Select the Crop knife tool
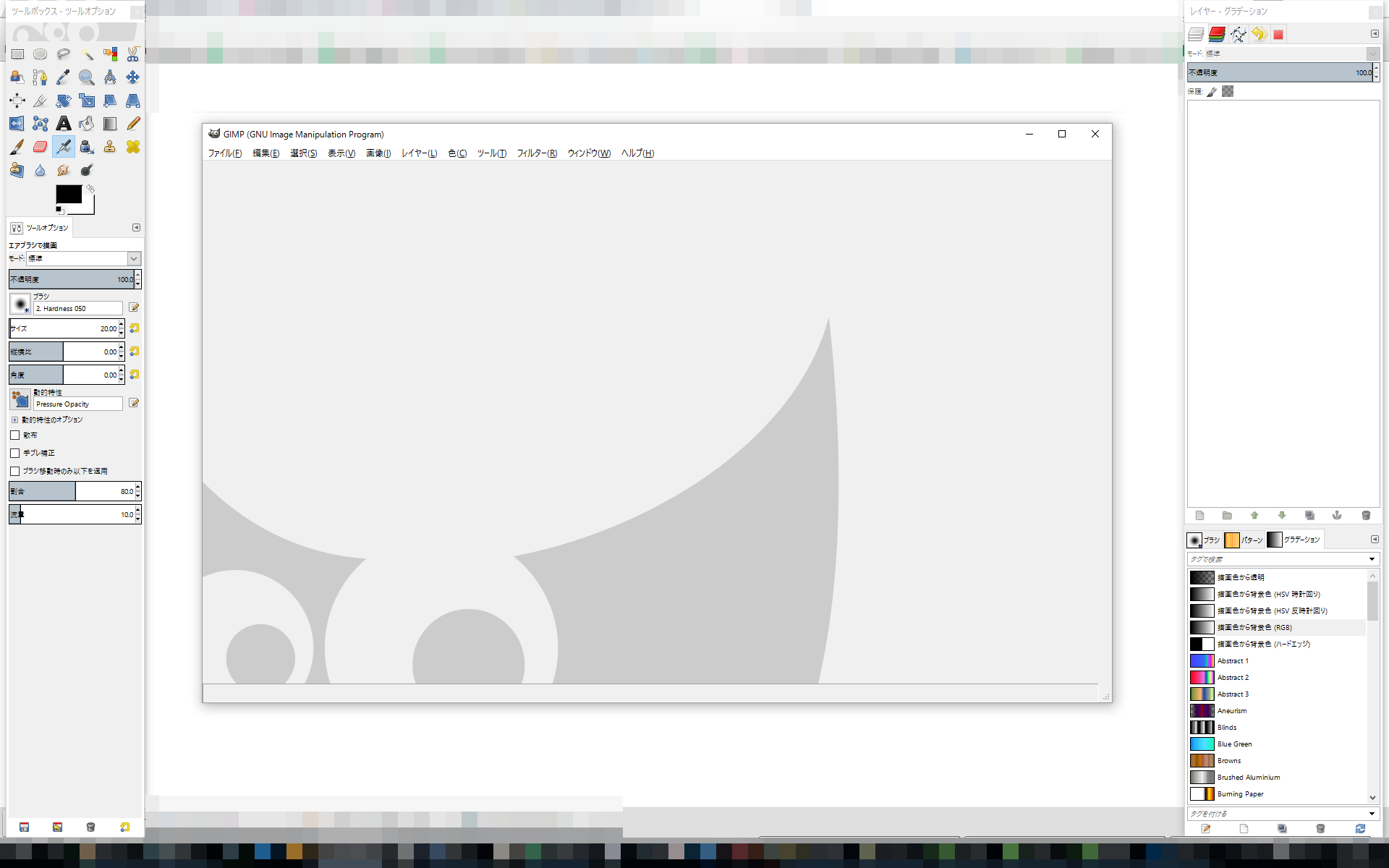 [41, 101]
